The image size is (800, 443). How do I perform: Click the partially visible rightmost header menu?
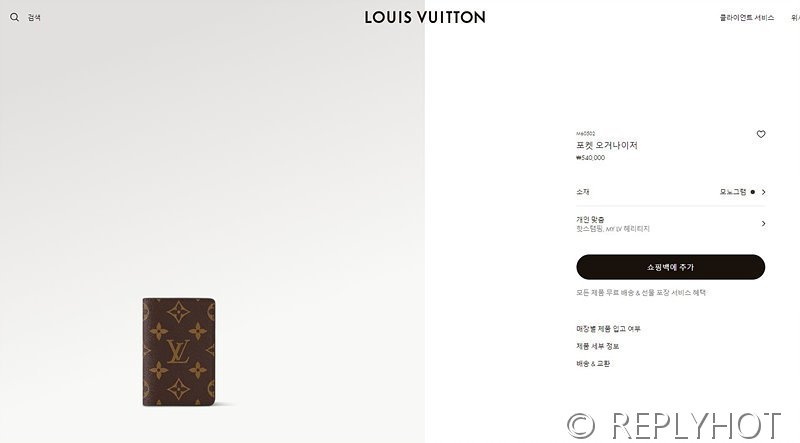tap(795, 17)
